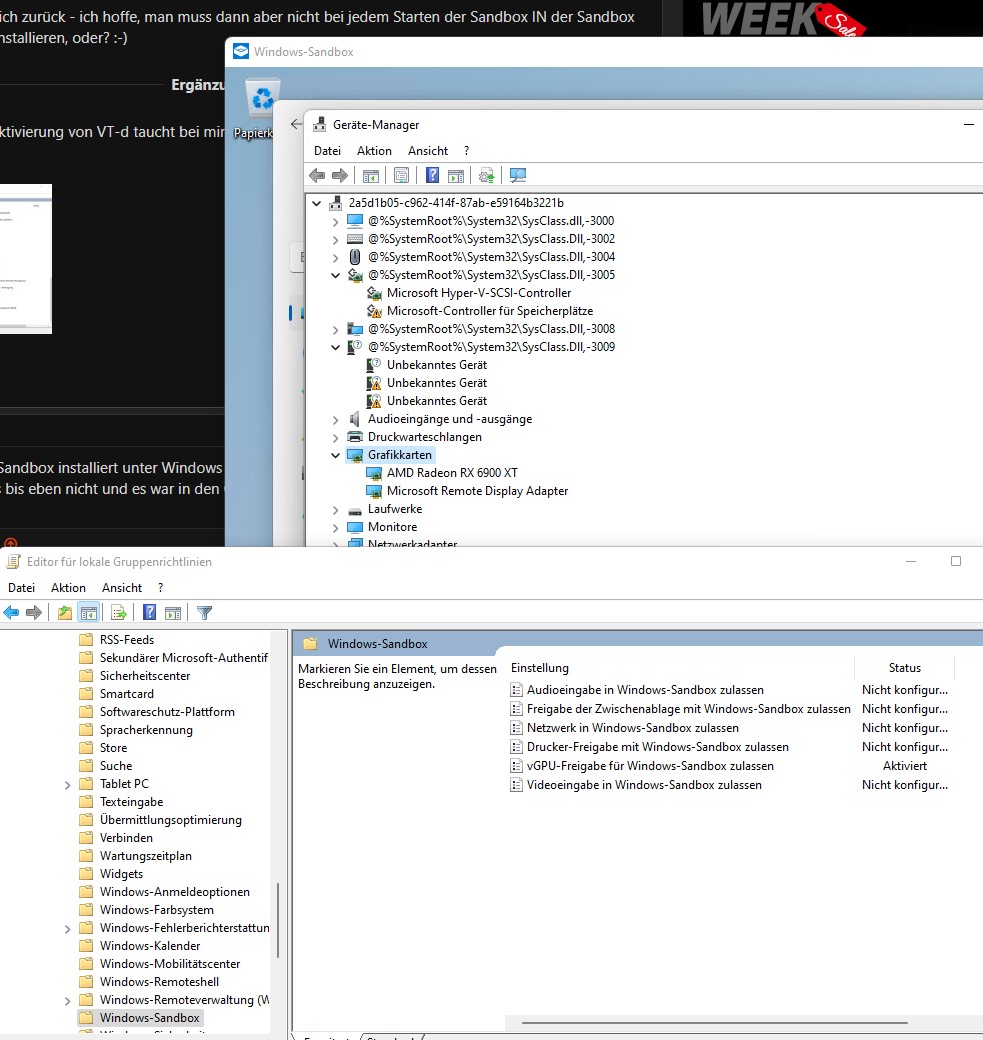Select Netzwerk in Windows-Sandbox zulassen
The height and width of the screenshot is (1040, 983).
click(633, 728)
